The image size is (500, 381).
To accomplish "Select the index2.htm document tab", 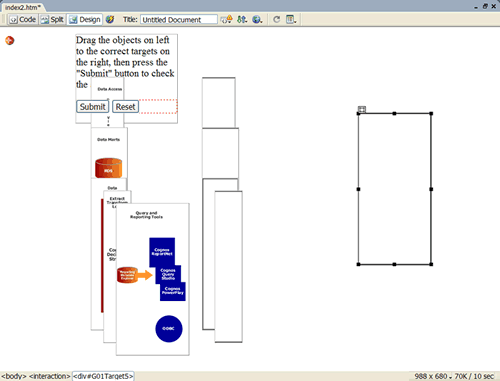I will coord(23,7).
